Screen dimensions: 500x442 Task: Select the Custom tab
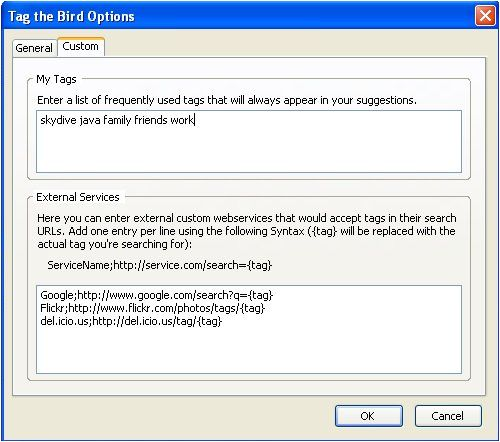(81, 46)
